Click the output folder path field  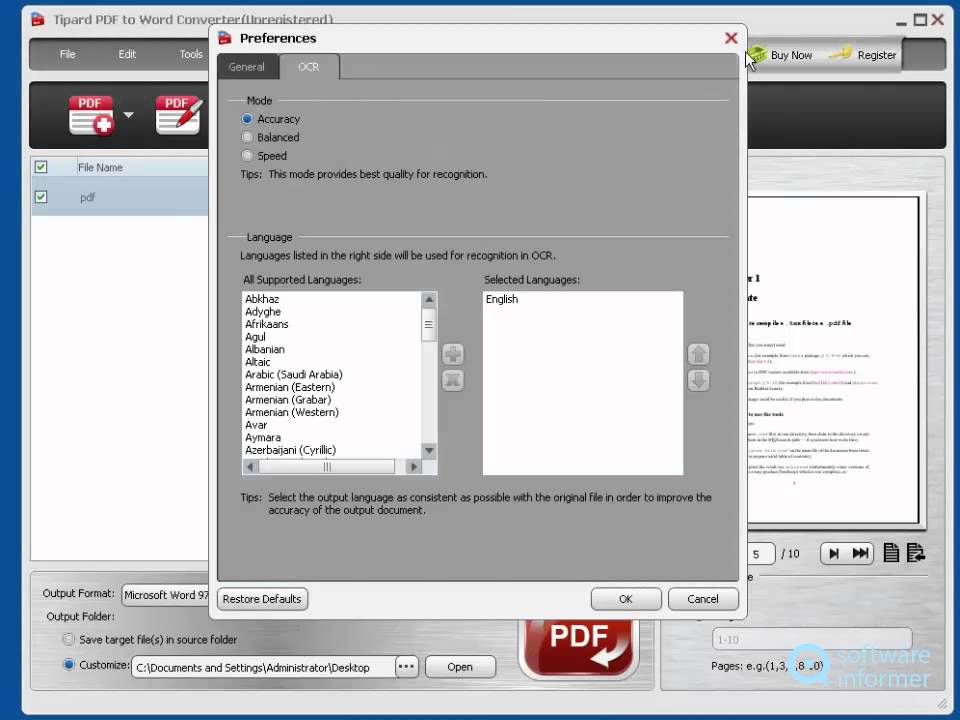(x=263, y=667)
